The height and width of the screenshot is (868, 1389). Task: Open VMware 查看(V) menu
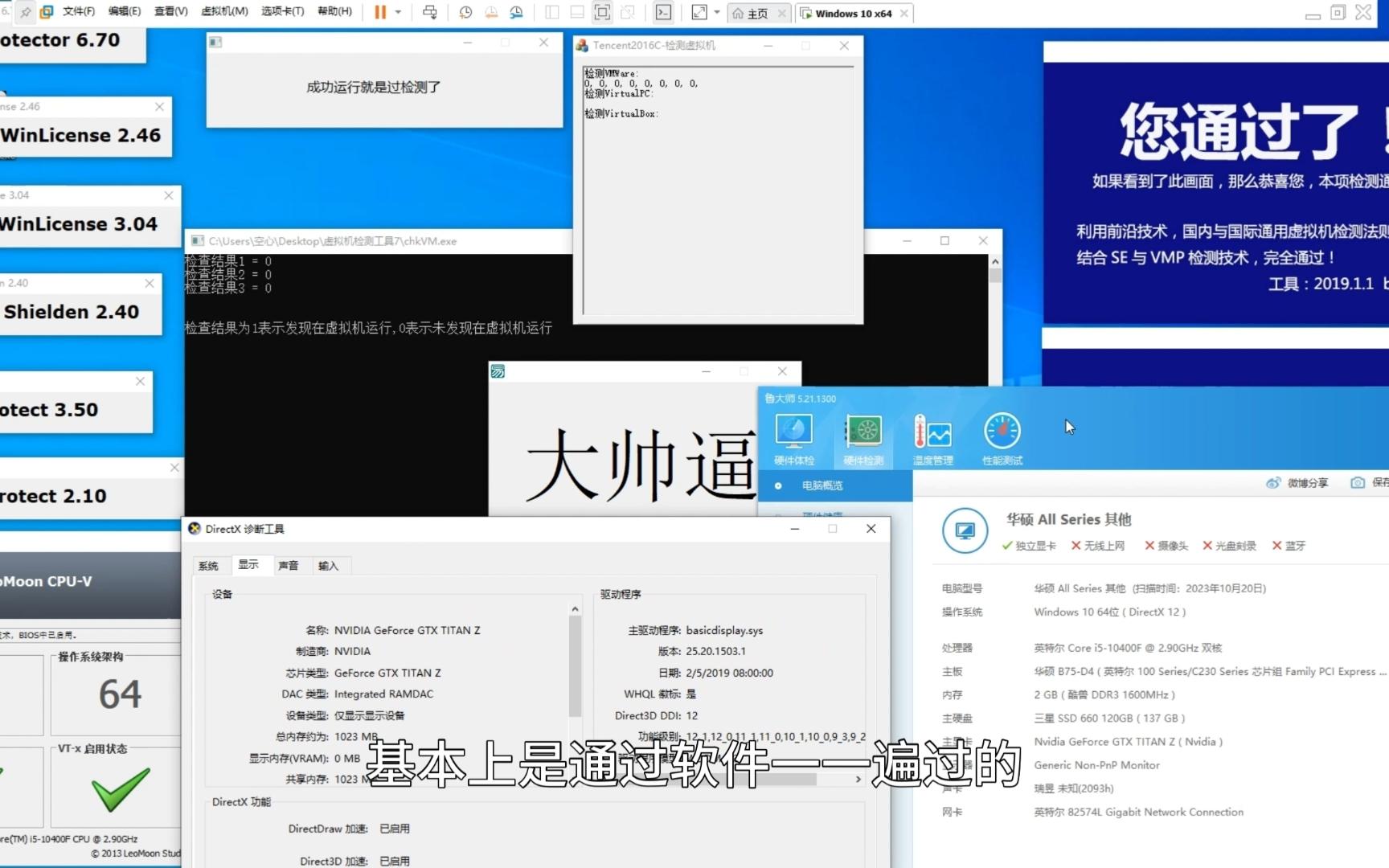tap(171, 11)
